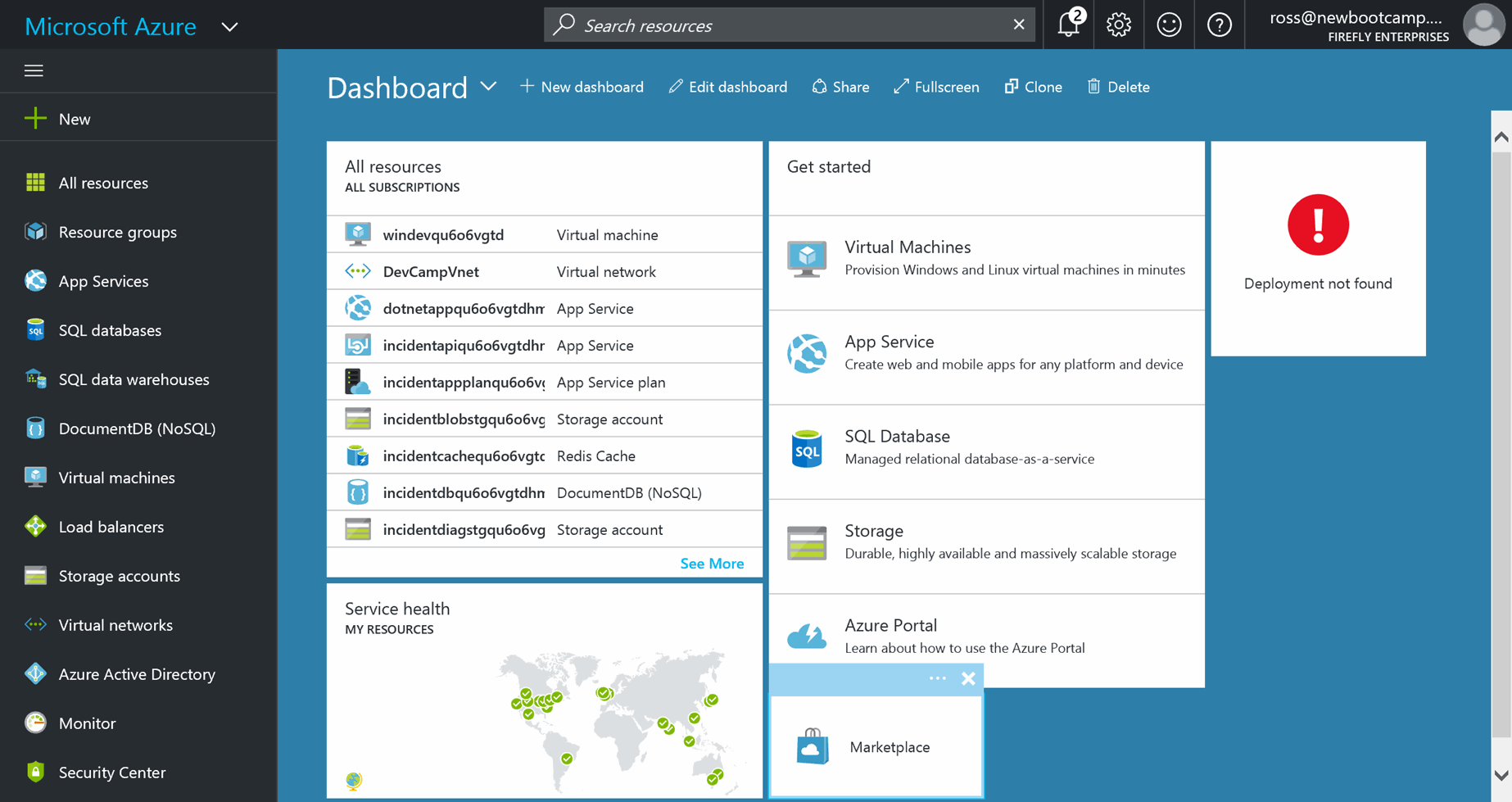Open incidentcachequ6o6vgtc Redis Cache row
This screenshot has height=802, width=1512.
click(545, 455)
